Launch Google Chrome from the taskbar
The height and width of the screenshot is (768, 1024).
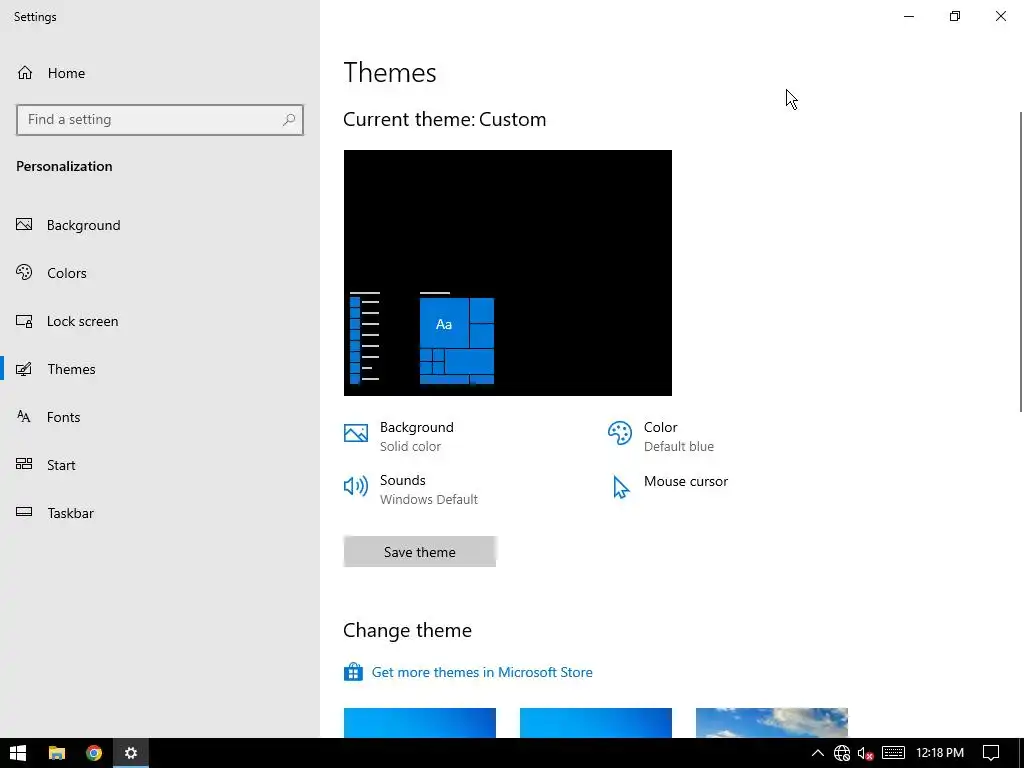point(94,753)
